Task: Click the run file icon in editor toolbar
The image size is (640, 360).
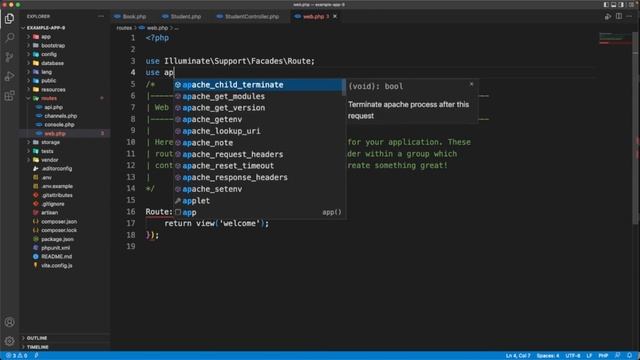Action: pyautogui.click(x=608, y=16)
